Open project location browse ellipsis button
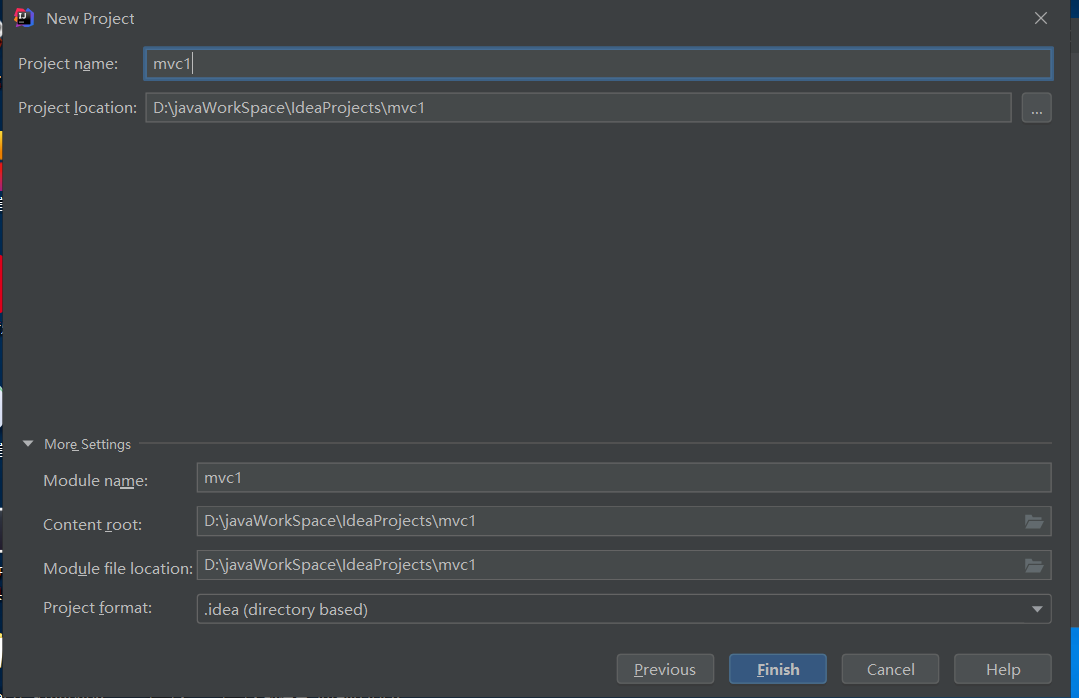This screenshot has height=698, width=1079. click(x=1036, y=108)
